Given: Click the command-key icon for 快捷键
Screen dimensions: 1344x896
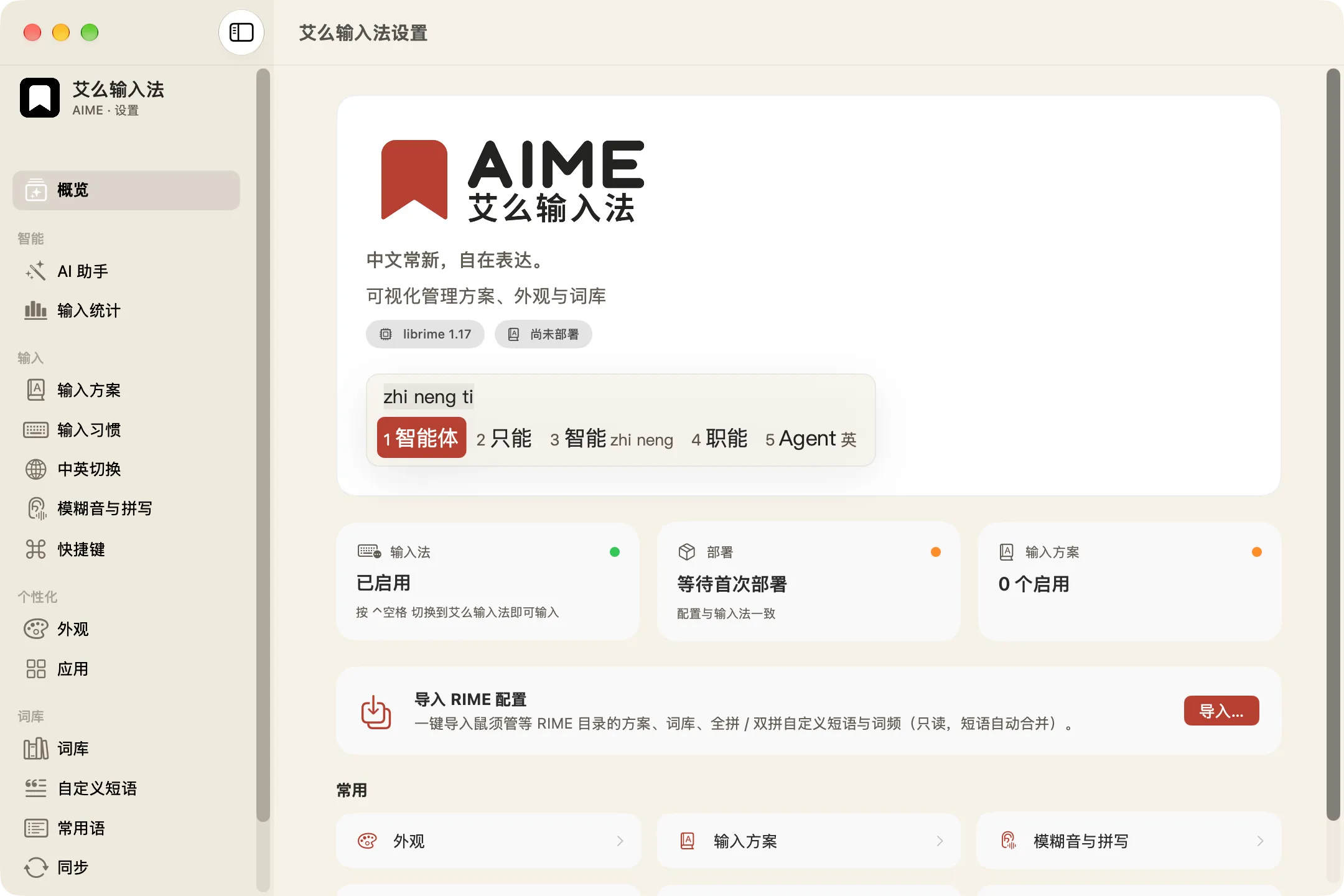Looking at the screenshot, I should click(x=36, y=549).
